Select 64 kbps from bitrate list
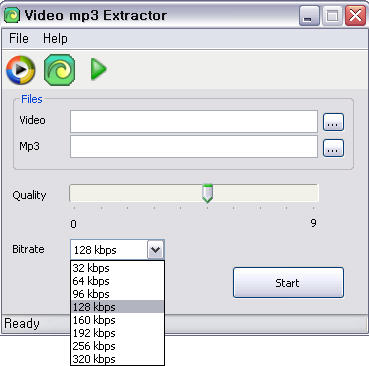Viewport: 369px width, 366px height. coord(117,281)
